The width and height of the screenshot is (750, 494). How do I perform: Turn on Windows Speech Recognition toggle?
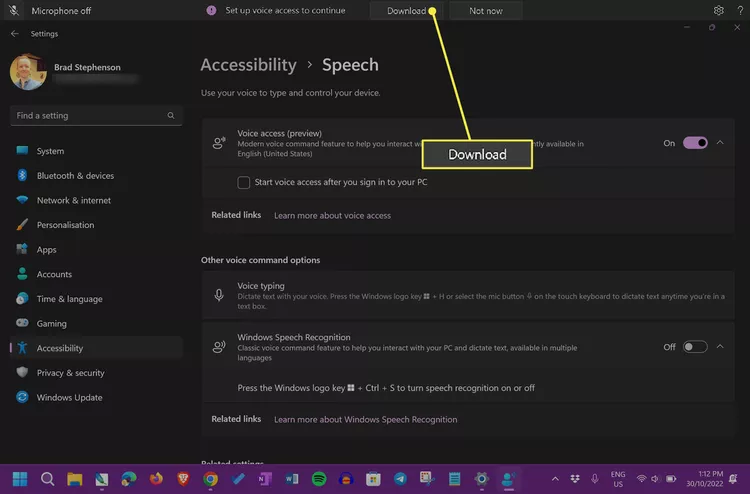click(695, 347)
